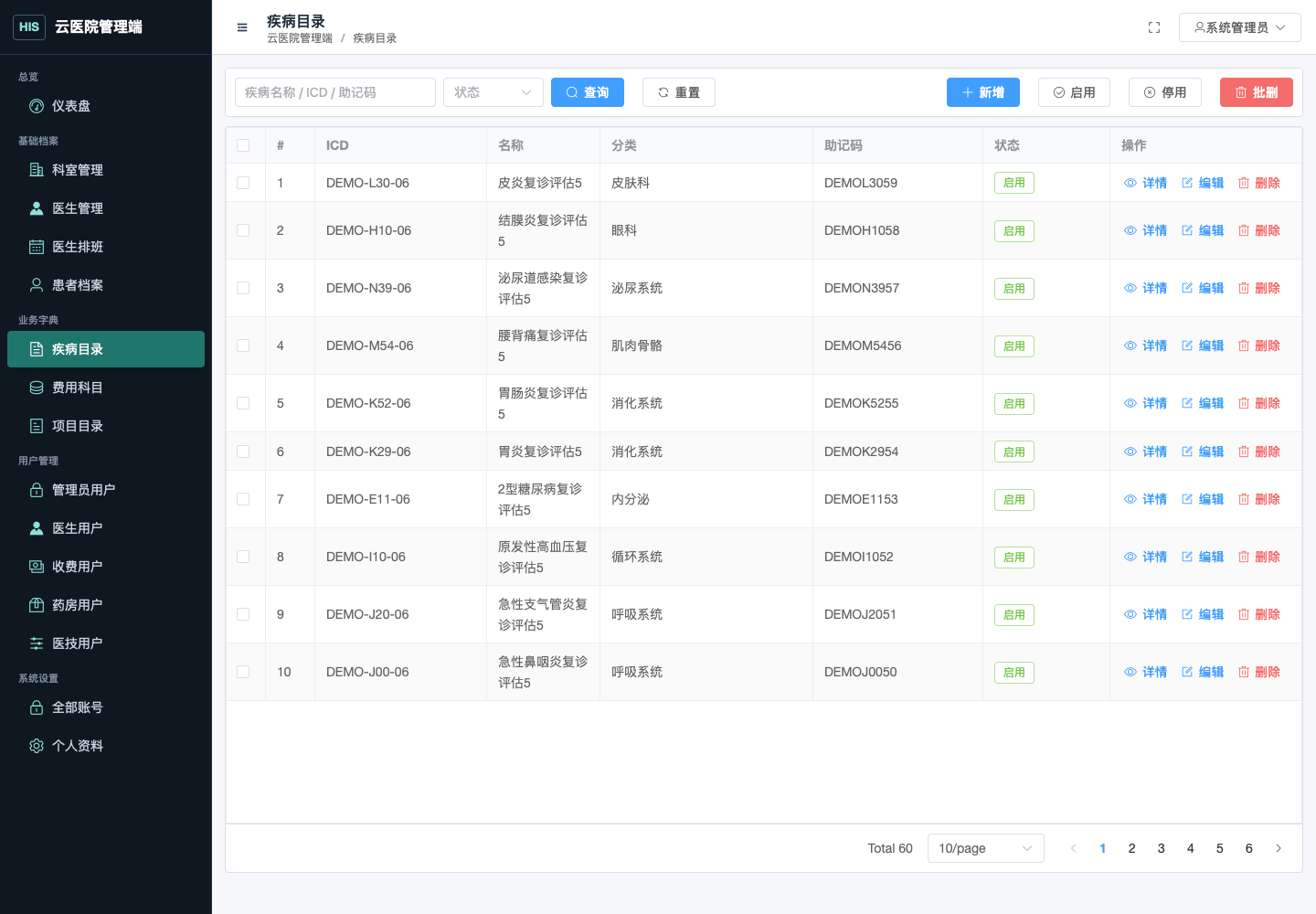The height and width of the screenshot is (914, 1316).
Task: Click the HIS logo badge
Action: (x=29, y=27)
